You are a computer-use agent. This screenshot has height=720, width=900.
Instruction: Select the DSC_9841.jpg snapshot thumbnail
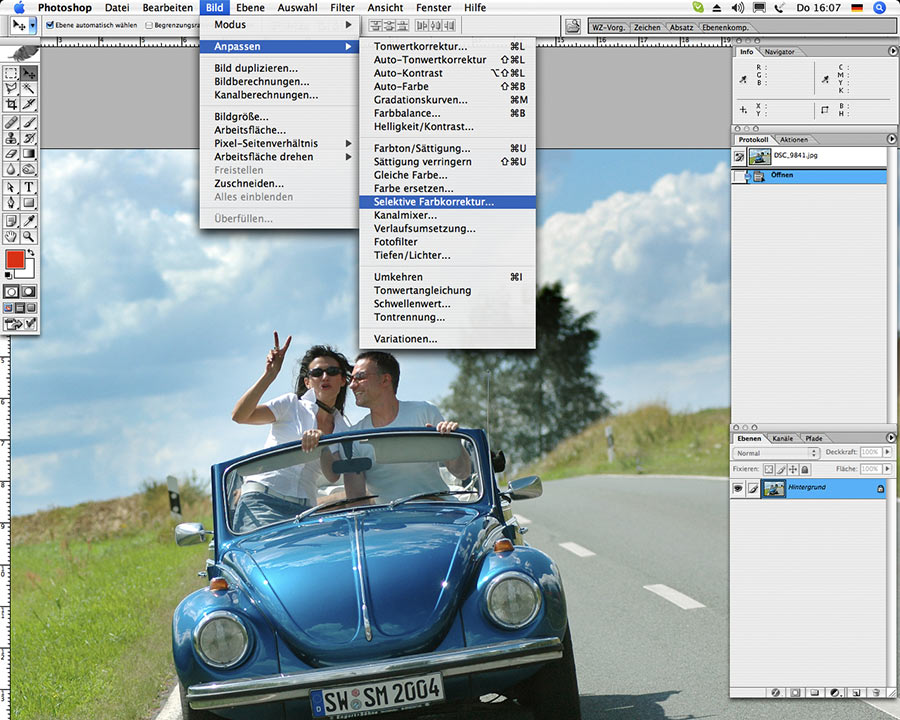[759, 157]
